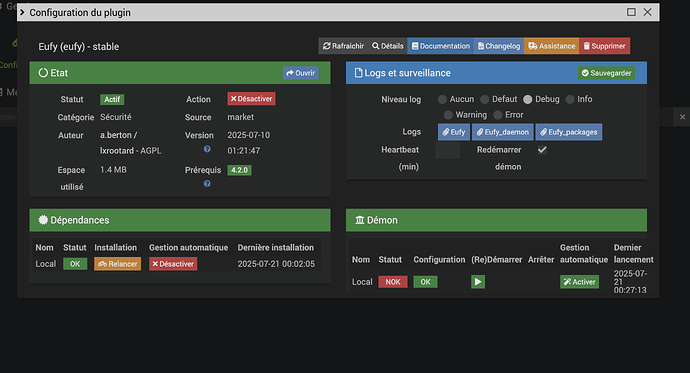Click the Heartbeat minutes input field
Viewport: 690px width, 373px height.
(x=448, y=150)
